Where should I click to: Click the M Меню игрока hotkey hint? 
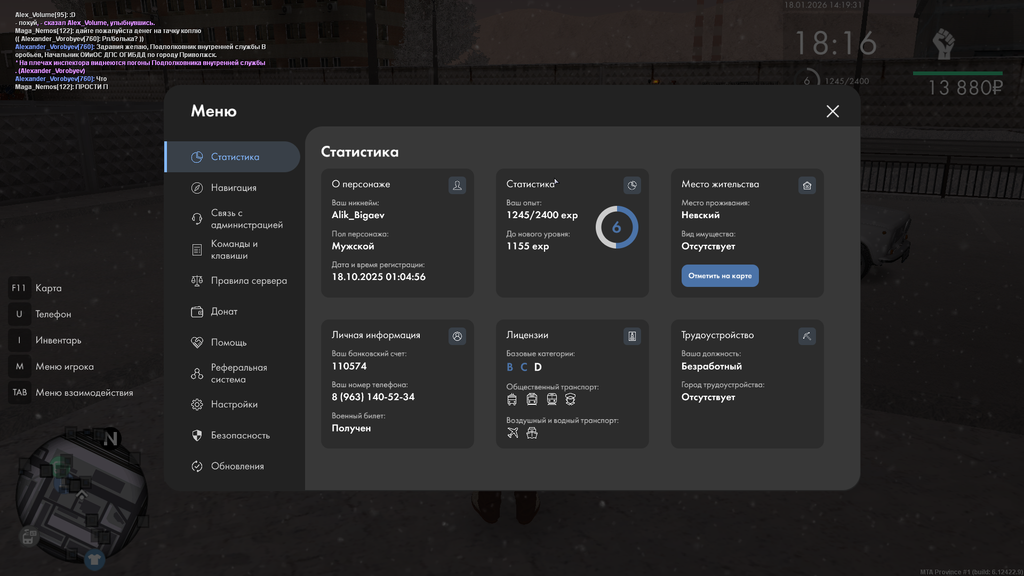coord(52,366)
